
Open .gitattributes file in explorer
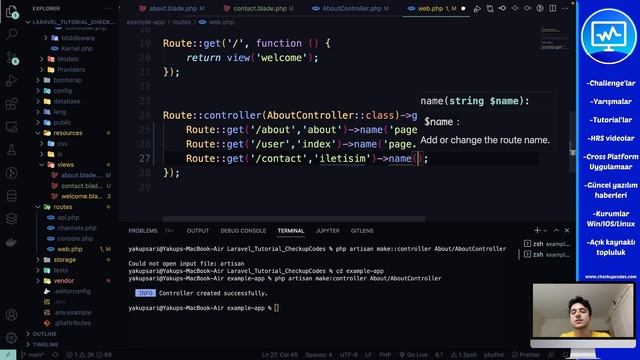[x=73, y=323]
